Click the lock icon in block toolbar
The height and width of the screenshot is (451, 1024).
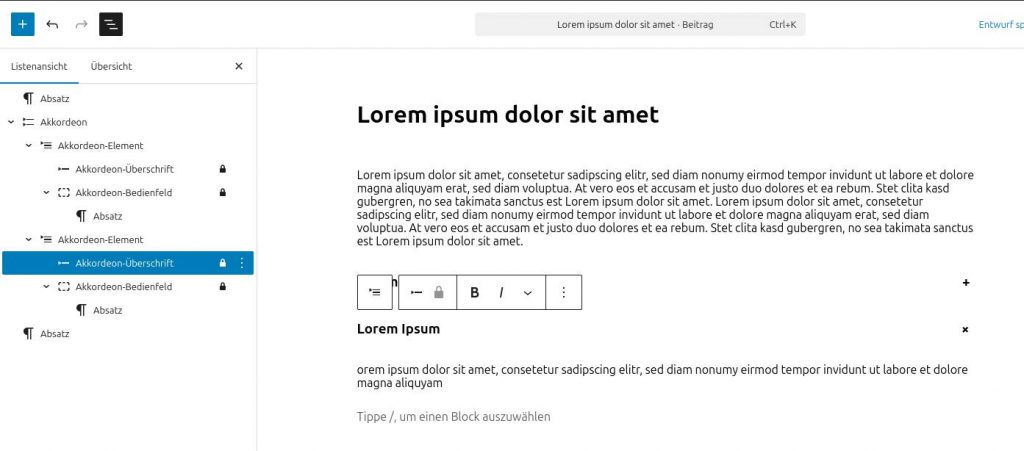click(439, 292)
